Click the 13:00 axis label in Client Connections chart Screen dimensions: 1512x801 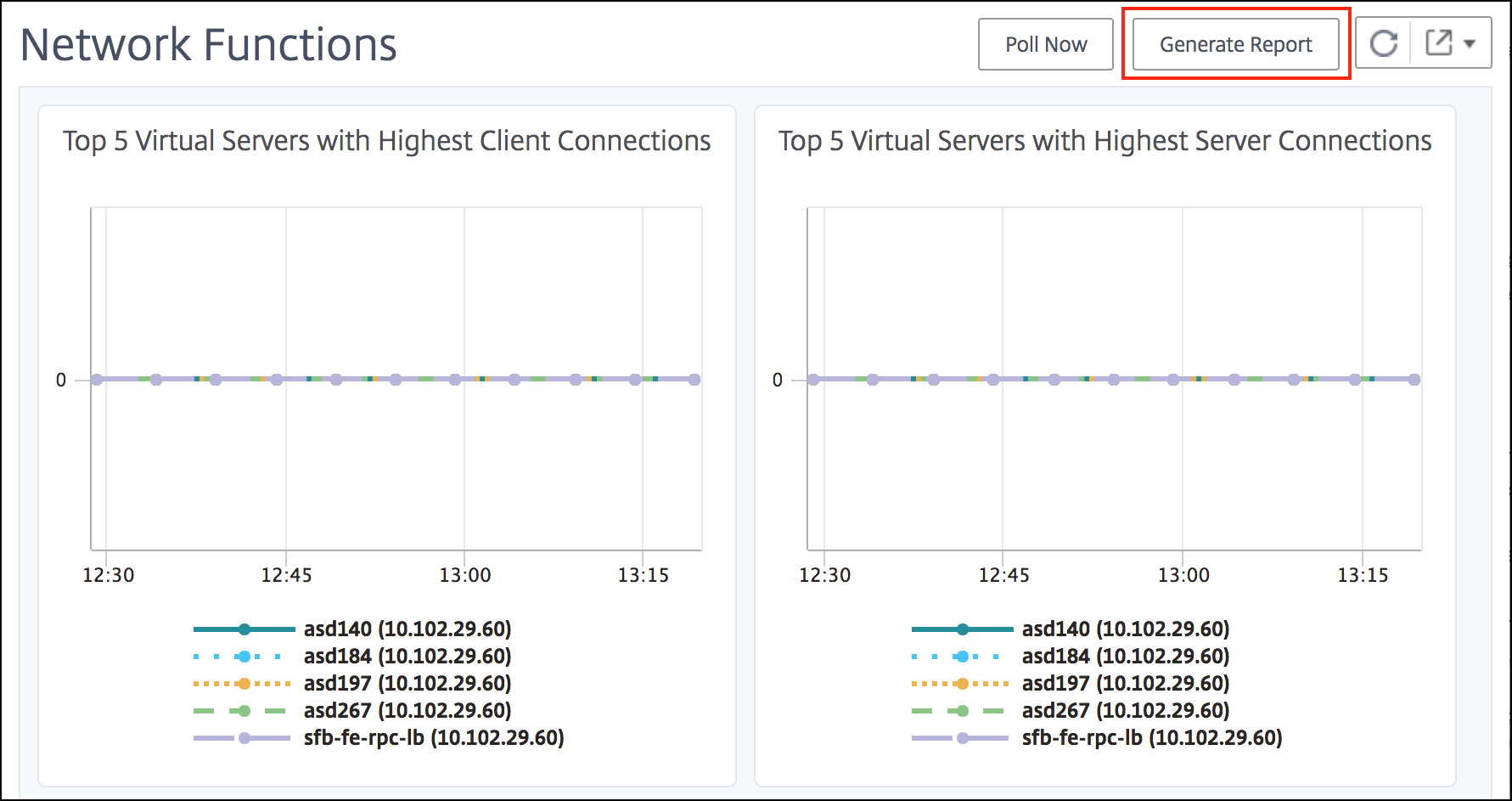[x=465, y=576]
